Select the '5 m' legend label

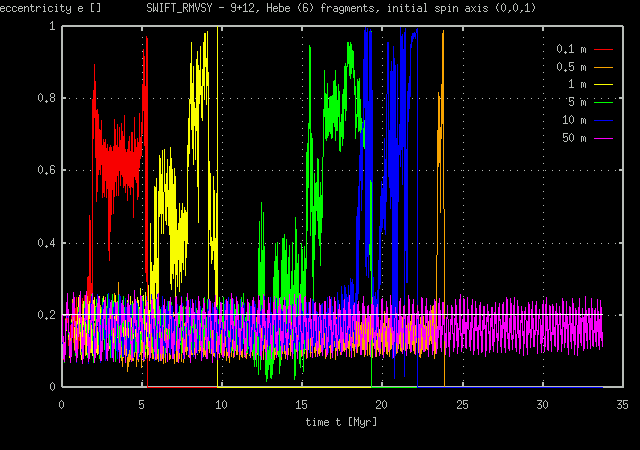pyautogui.click(x=577, y=102)
